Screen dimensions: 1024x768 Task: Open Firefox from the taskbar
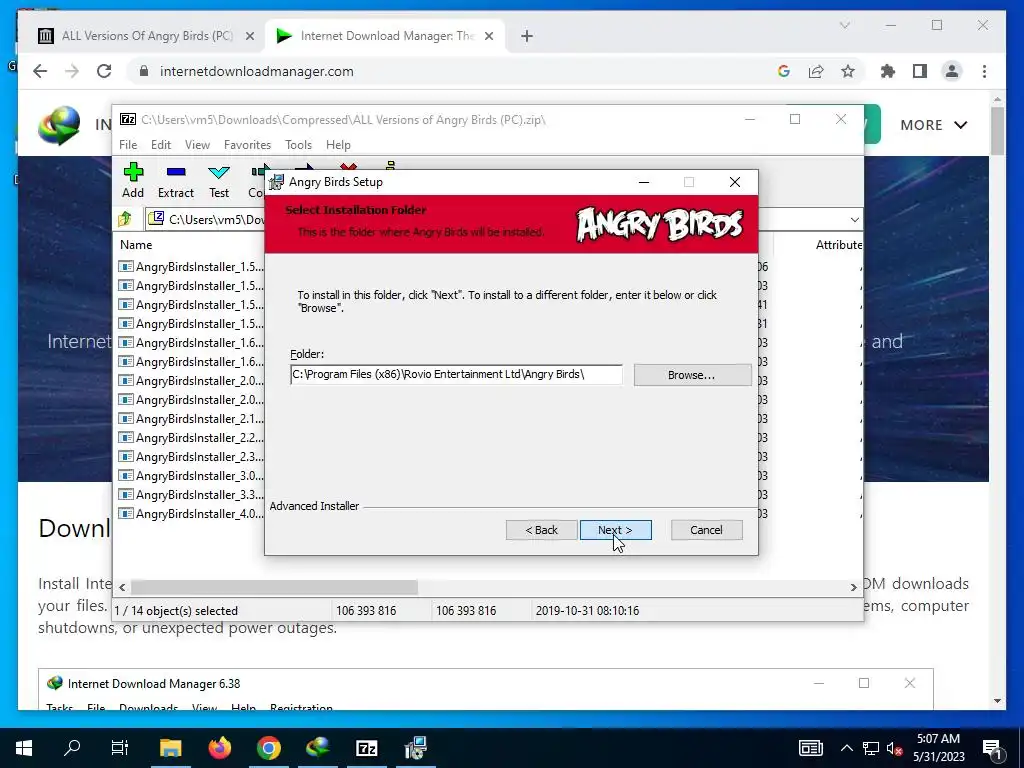(219, 748)
